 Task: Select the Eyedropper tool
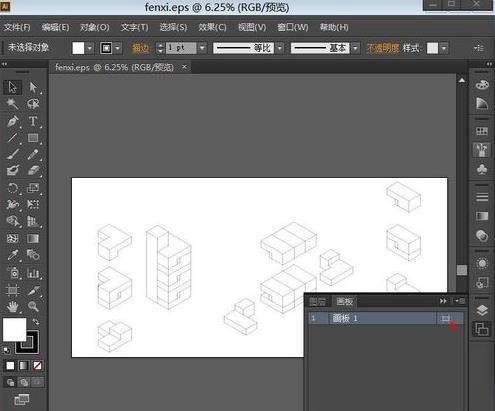13,255
